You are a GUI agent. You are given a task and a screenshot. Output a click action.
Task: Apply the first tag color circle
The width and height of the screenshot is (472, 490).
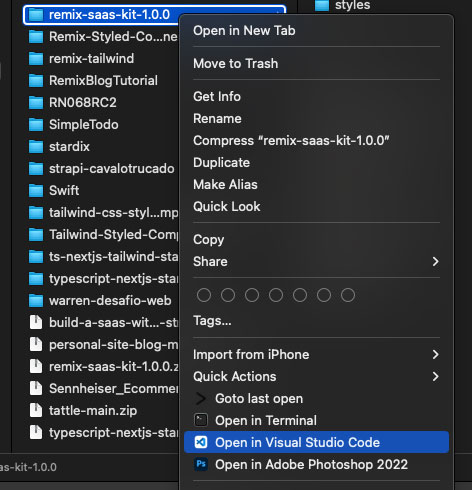click(x=204, y=295)
